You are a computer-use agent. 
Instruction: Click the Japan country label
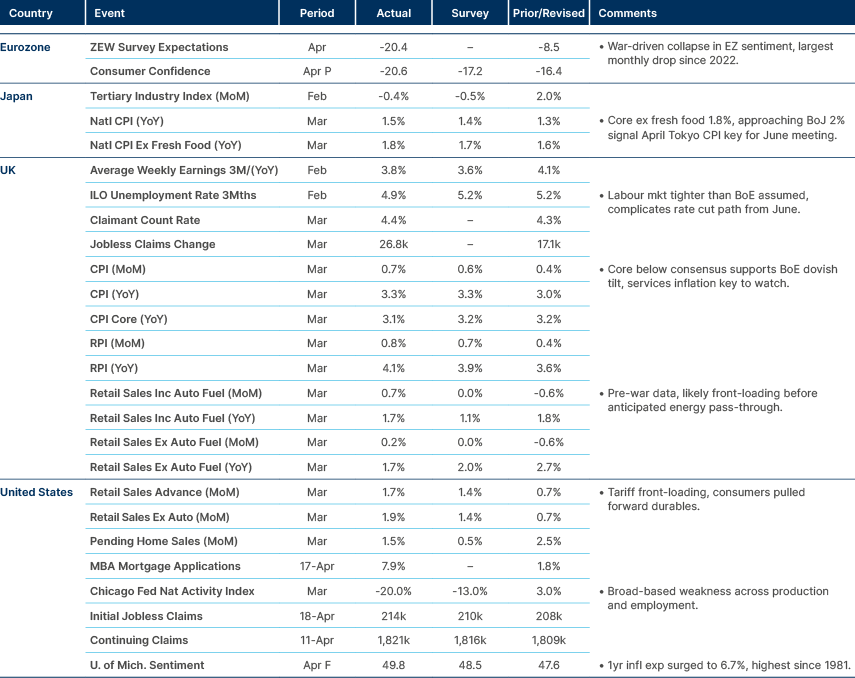pos(15,96)
